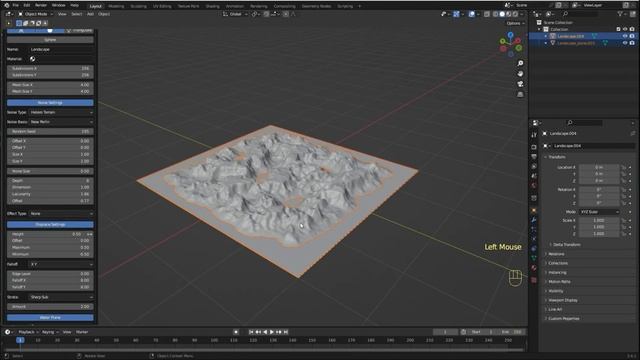Open the File menu
This screenshot has width=640, height=360.
[x=16, y=5]
